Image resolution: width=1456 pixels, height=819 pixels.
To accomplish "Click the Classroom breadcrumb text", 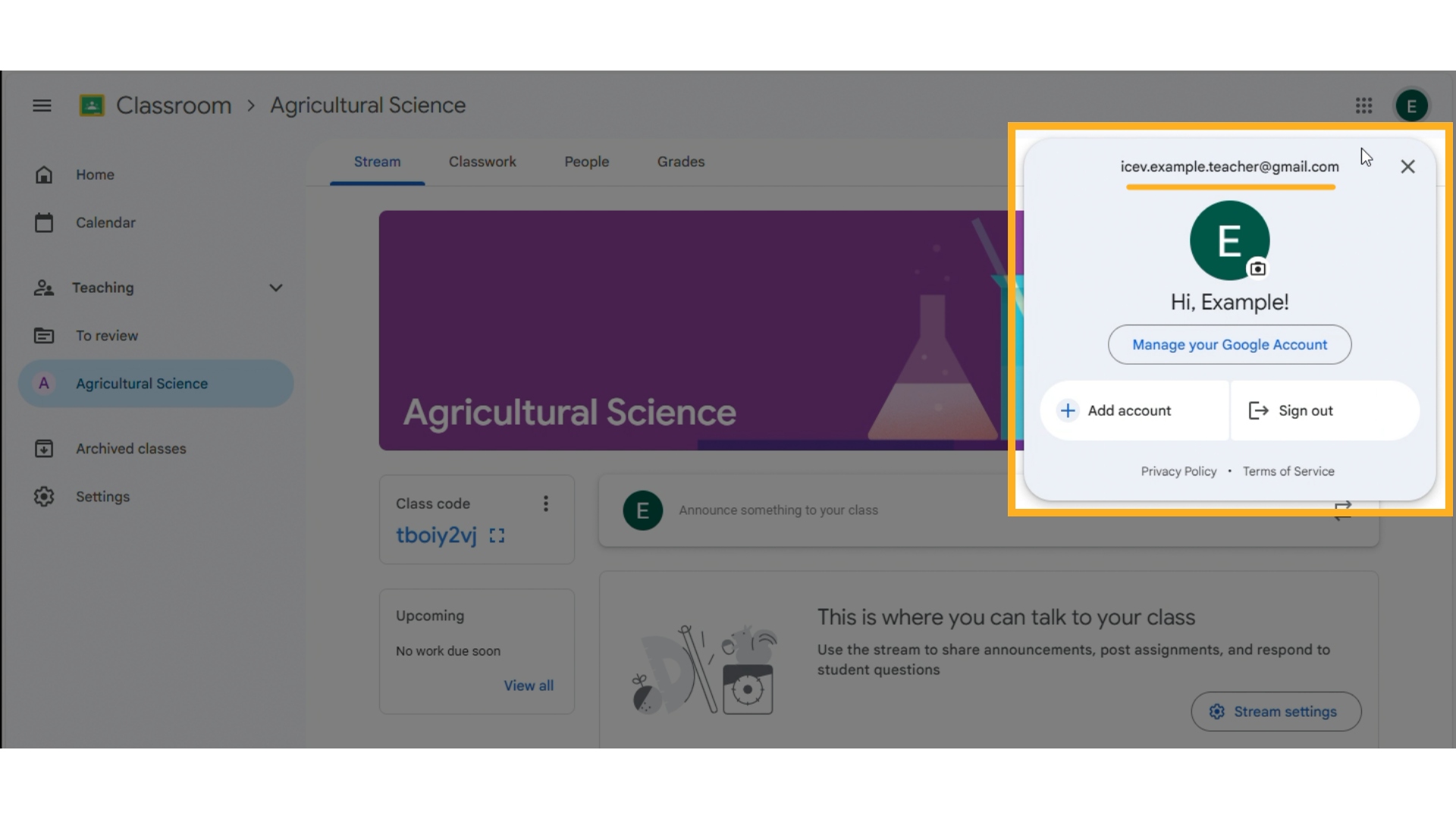I will tap(174, 105).
